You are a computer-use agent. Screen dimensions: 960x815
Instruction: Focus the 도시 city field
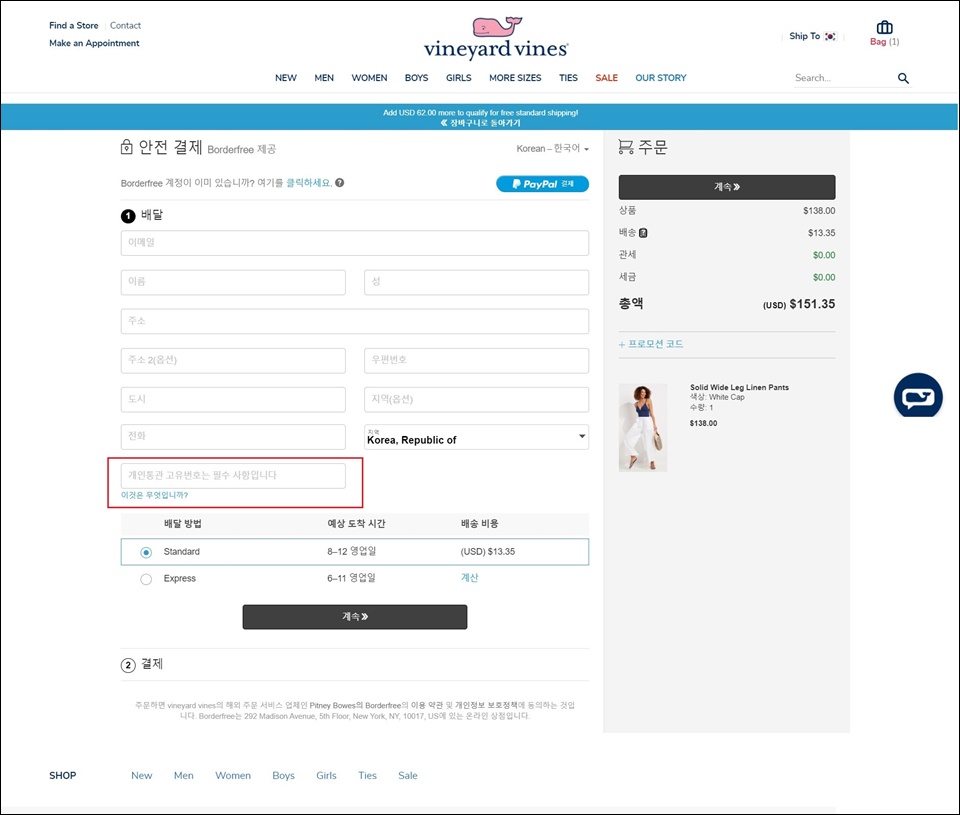coord(233,399)
